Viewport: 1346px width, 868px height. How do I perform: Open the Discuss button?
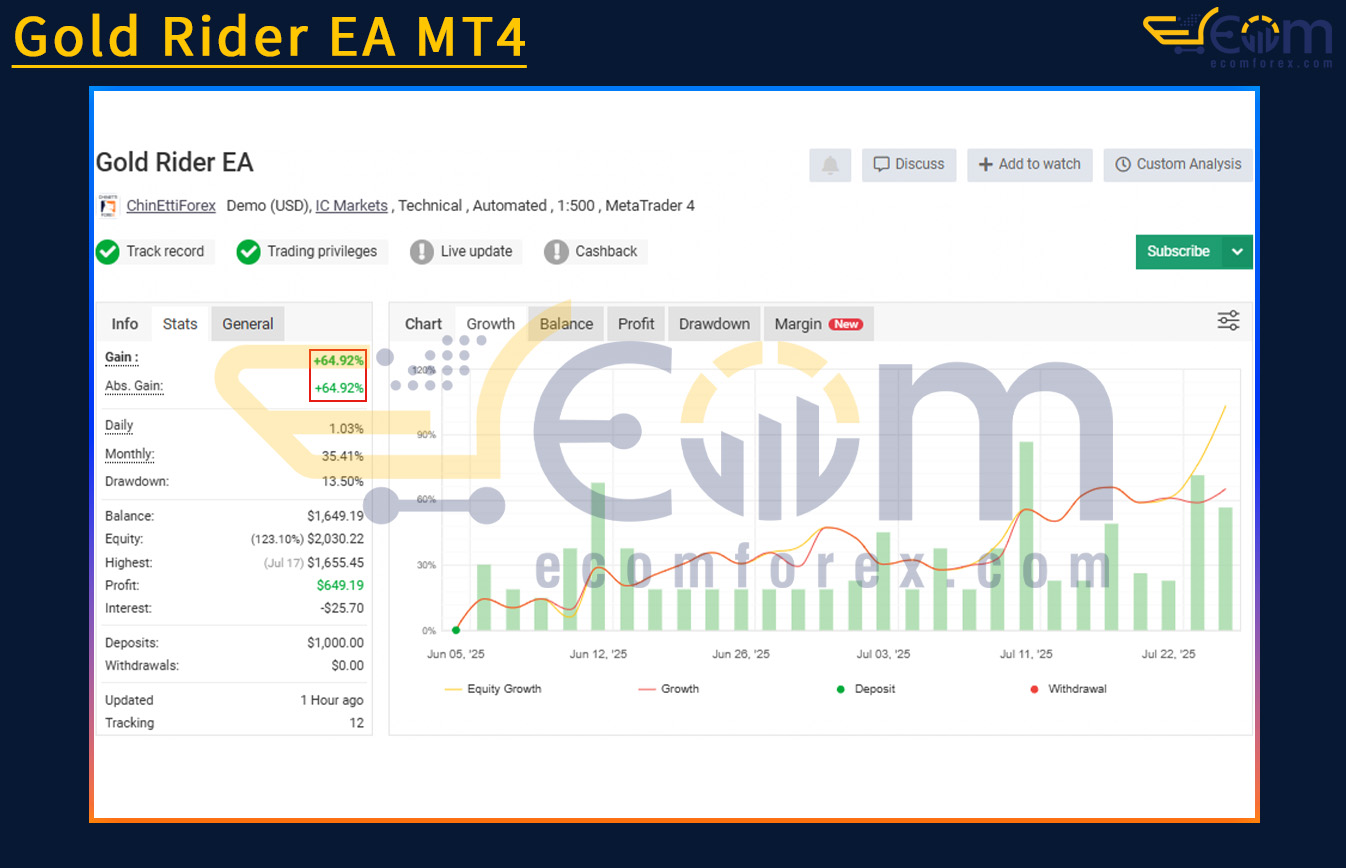click(x=909, y=165)
